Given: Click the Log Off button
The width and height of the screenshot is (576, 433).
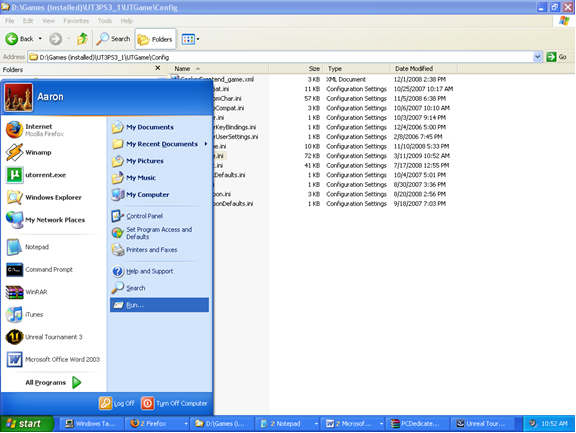Looking at the screenshot, I should [117, 403].
